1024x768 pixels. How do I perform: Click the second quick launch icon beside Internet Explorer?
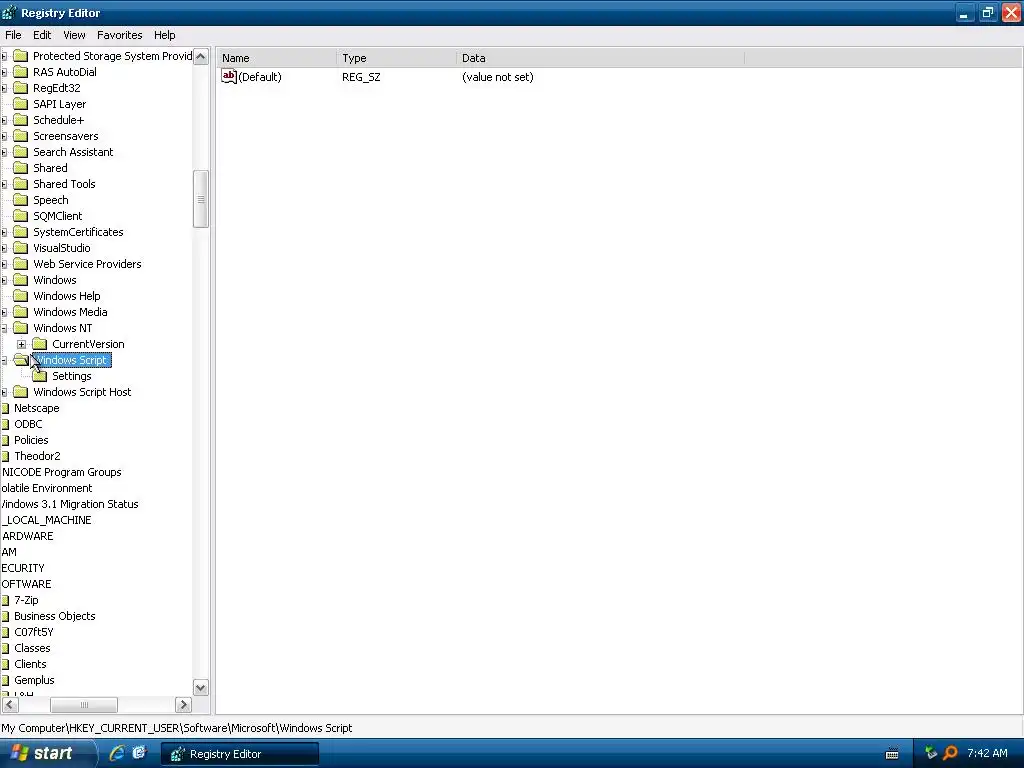coord(139,753)
